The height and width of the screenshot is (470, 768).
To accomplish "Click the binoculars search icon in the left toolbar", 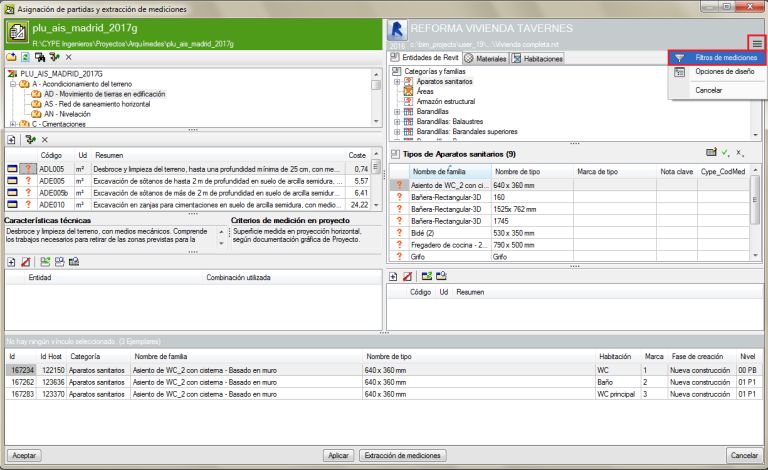I will (40, 57).
